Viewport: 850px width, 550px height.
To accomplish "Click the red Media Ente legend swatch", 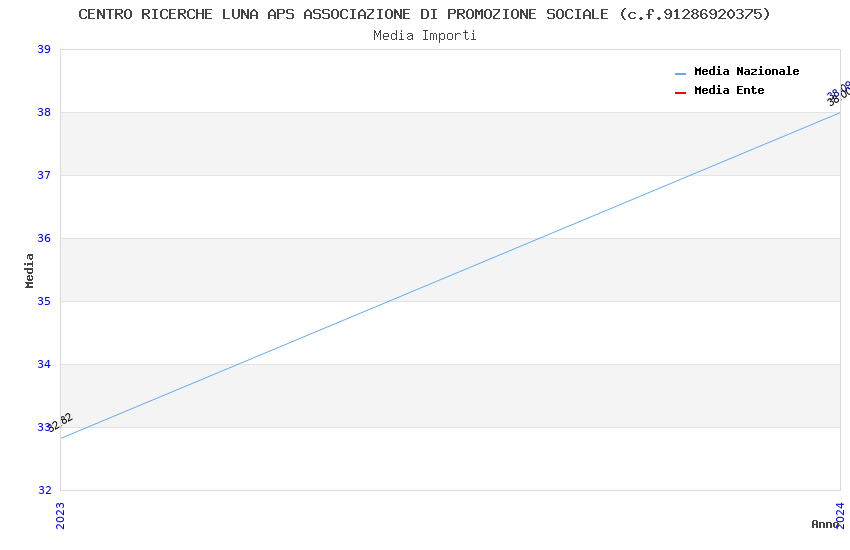I will [680, 93].
